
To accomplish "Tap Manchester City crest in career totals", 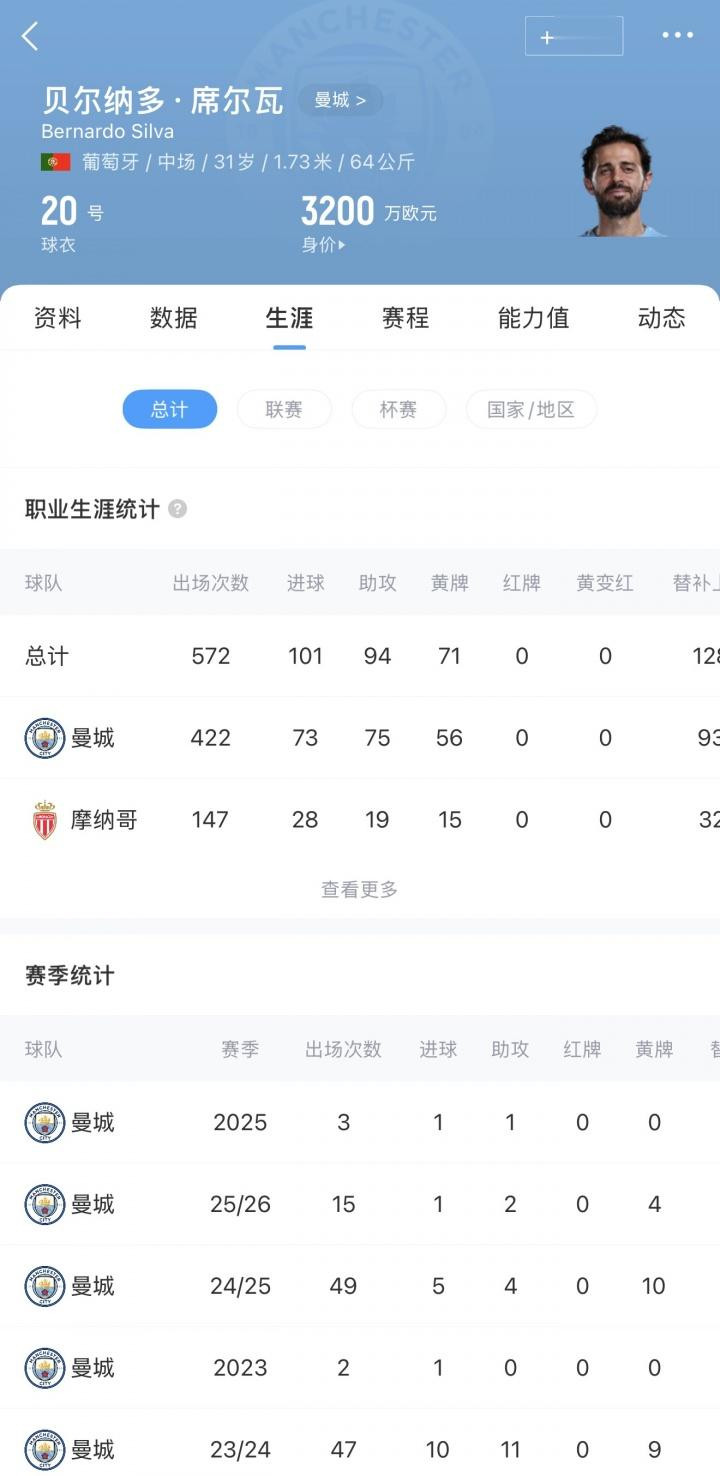I will [44, 738].
